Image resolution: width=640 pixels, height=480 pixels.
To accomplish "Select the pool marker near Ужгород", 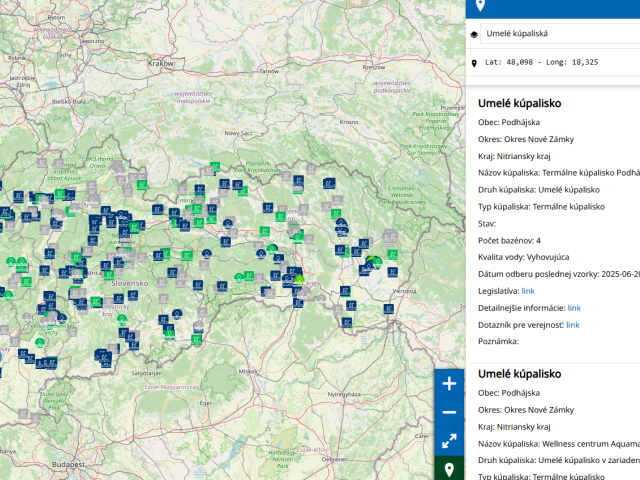I will point(392,271).
